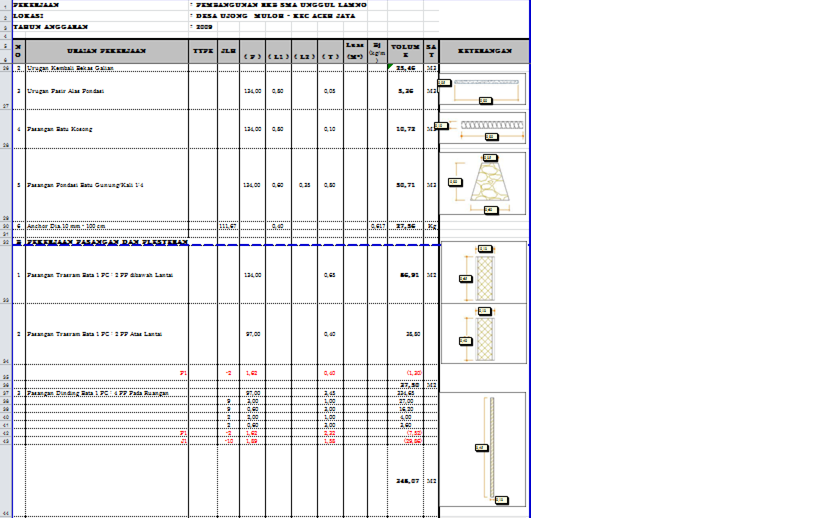This screenshot has width=819, height=518.
Task: Select the empty stone layer diagram in Batu Kosong row
Action: pos(483,128)
